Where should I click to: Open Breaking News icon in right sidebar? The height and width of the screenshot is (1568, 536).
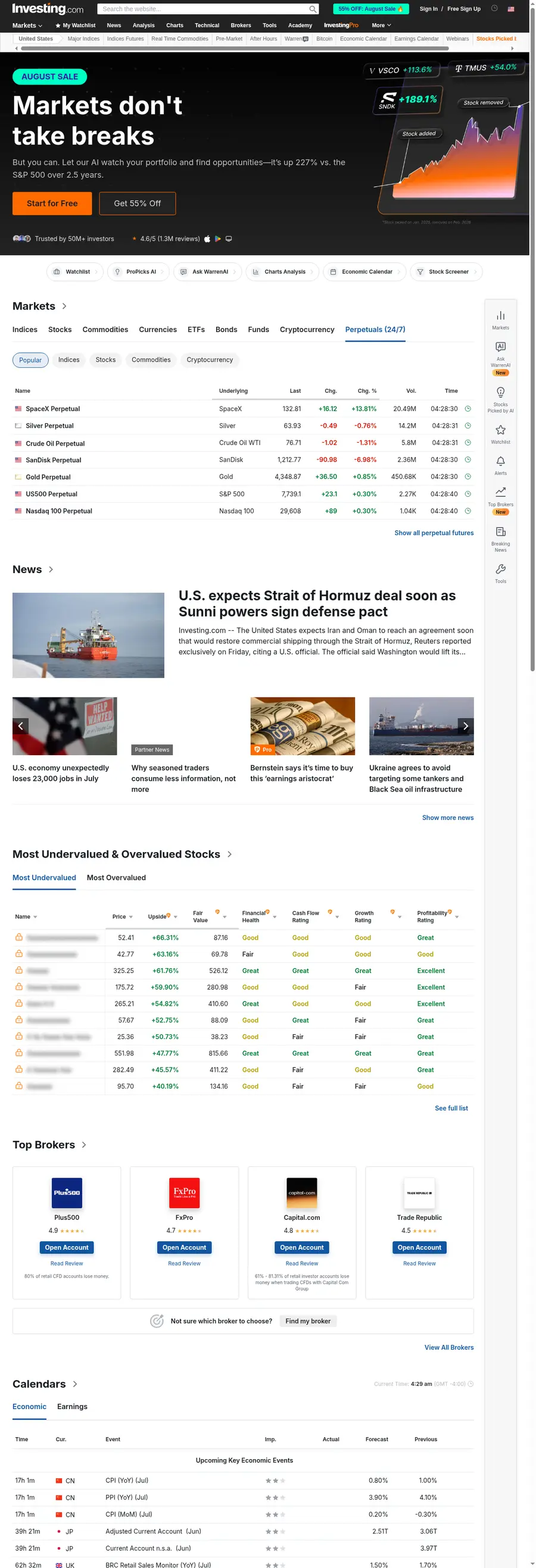501,532
